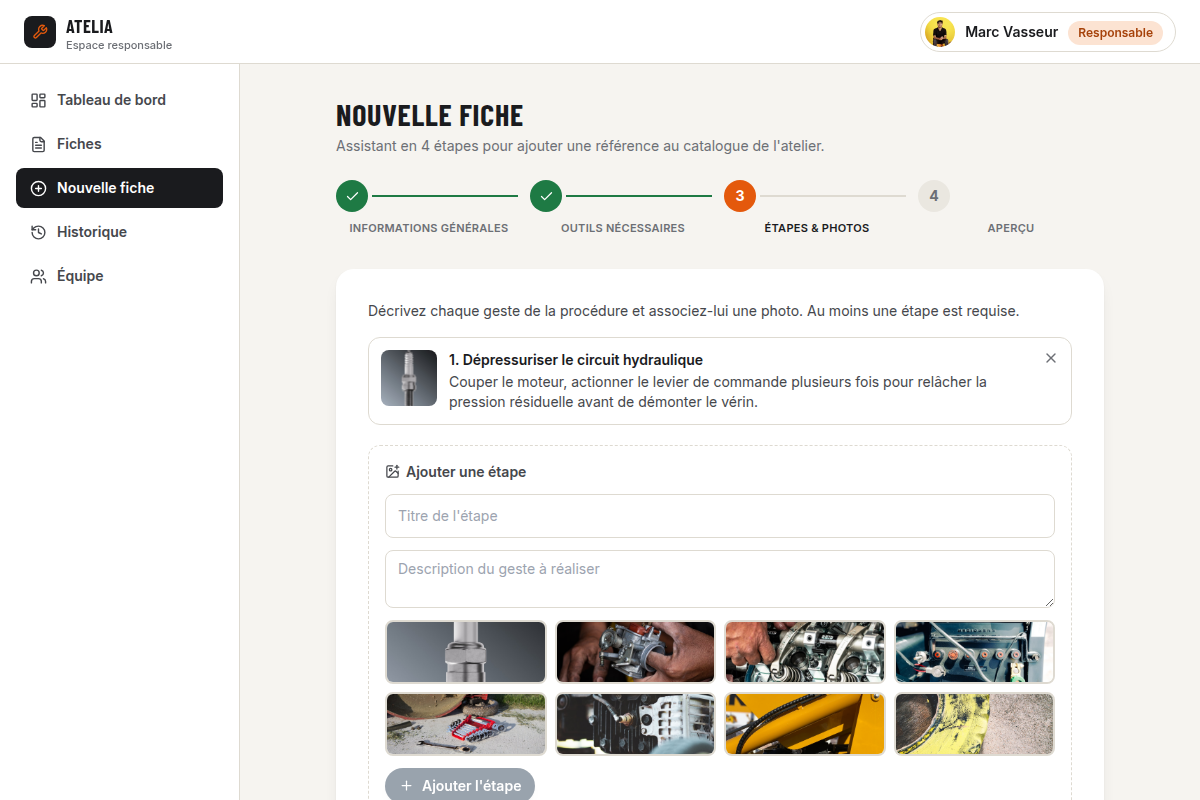The image size is (1200, 800).
Task: Click the Équipe people icon
Action: (38, 276)
